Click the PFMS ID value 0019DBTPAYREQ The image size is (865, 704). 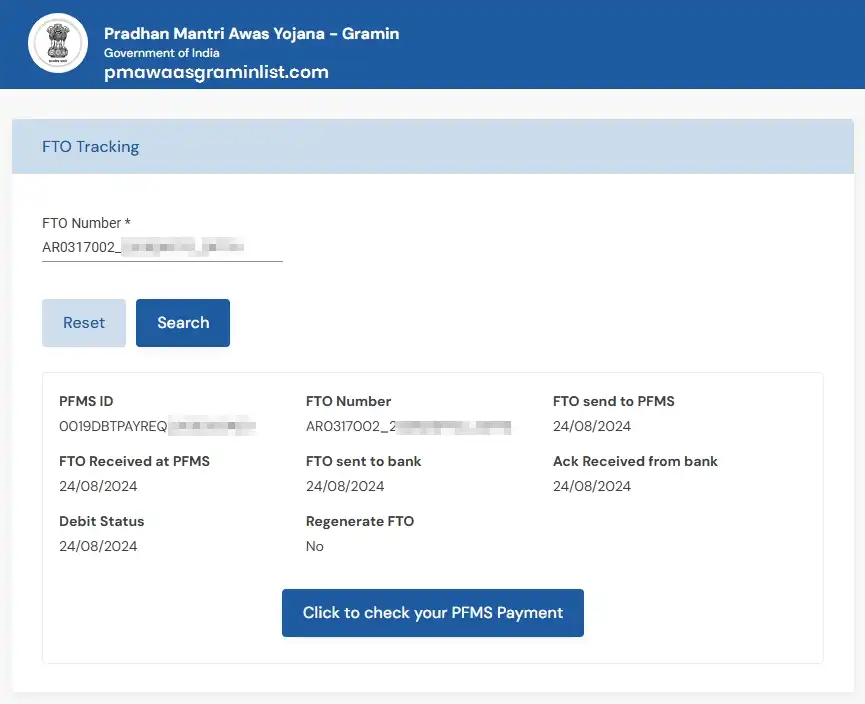pyautogui.click(x=157, y=426)
